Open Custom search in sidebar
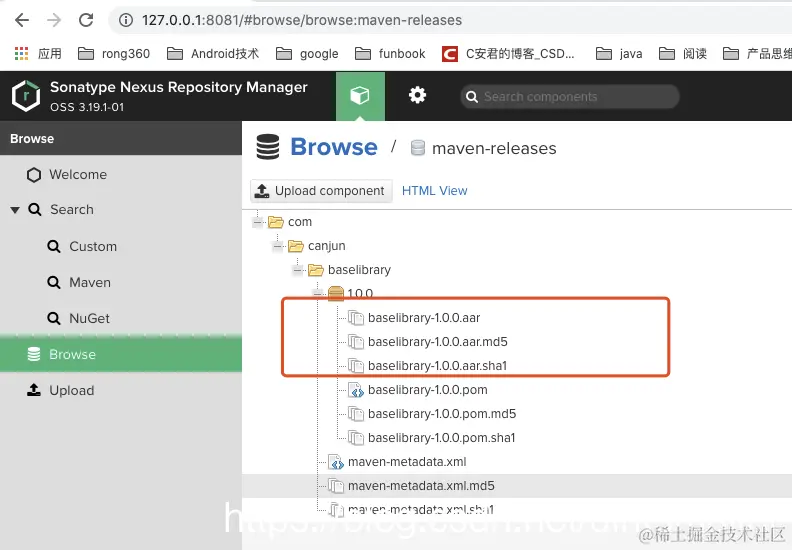 (x=93, y=246)
